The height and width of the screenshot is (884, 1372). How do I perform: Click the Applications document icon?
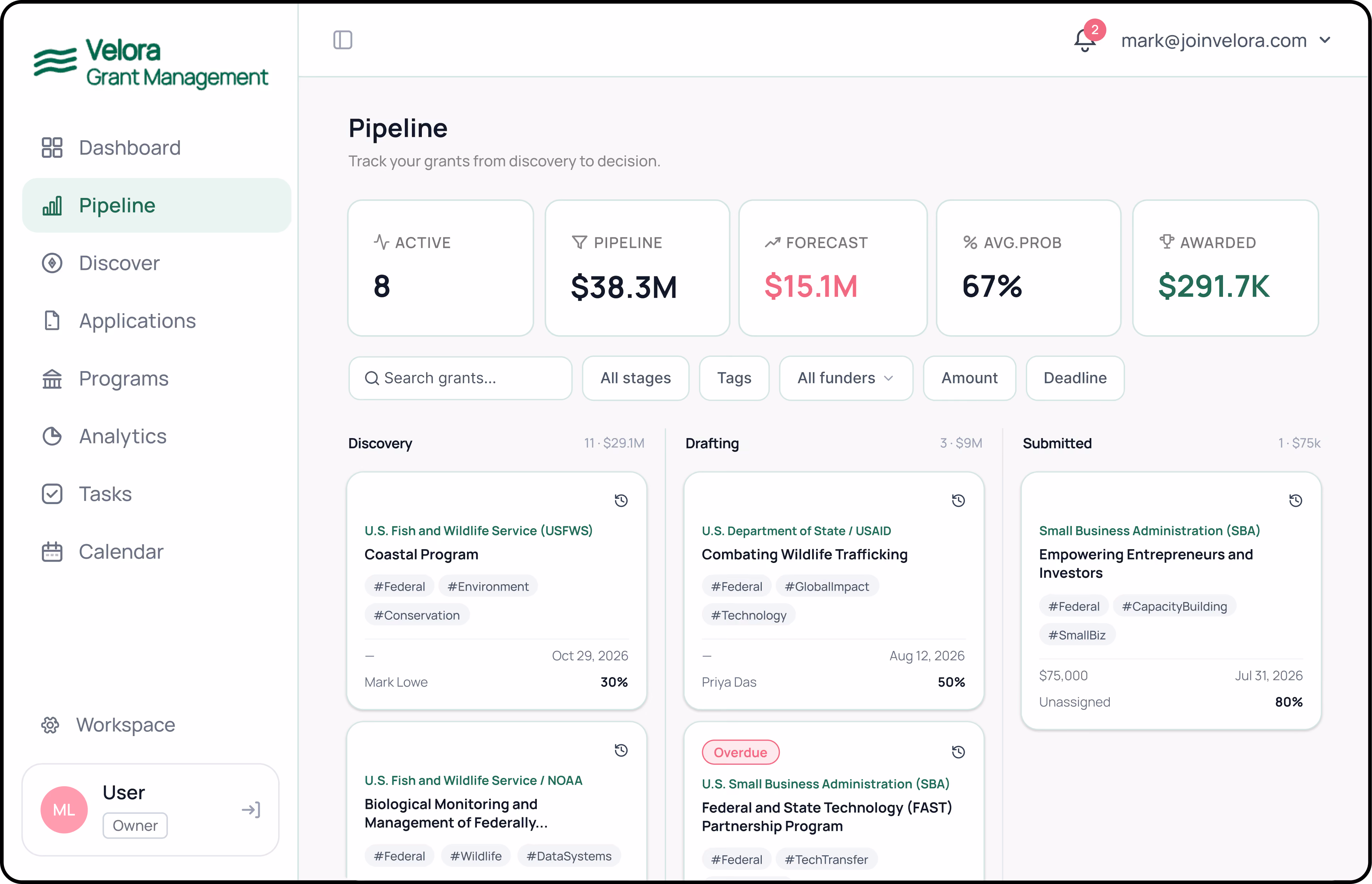tap(52, 321)
